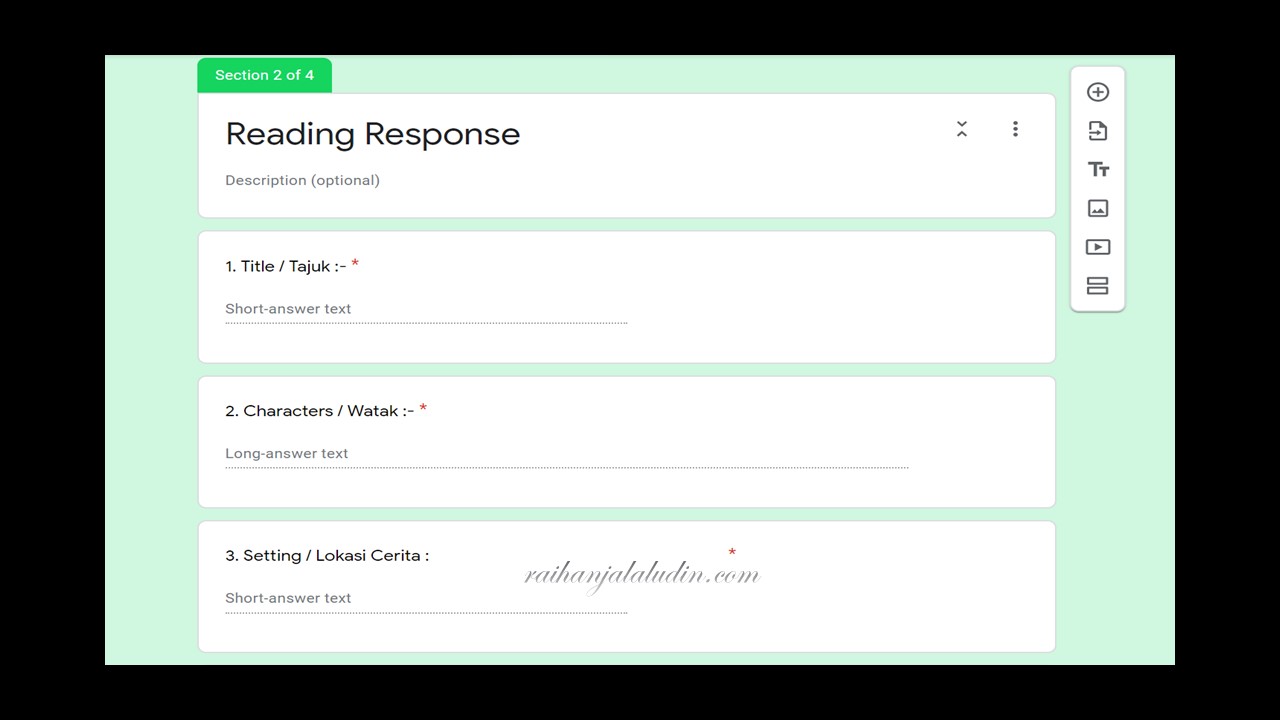Open the section's three-dot options menu

tap(1015, 129)
